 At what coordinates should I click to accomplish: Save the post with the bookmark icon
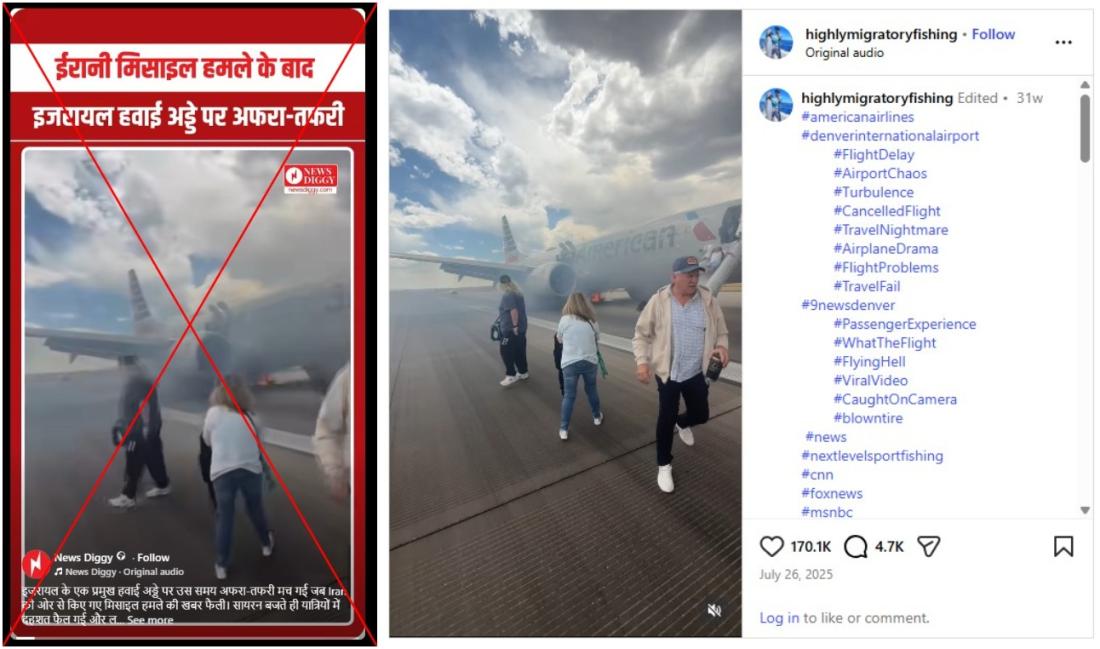(x=1063, y=547)
